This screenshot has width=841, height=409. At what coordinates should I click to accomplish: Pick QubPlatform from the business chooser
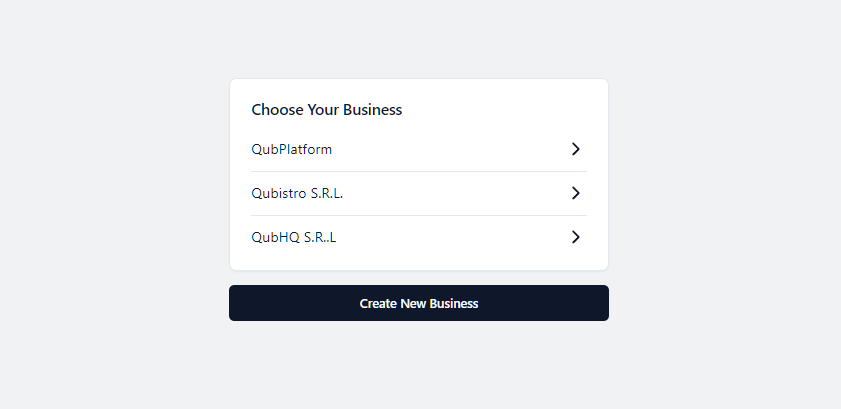click(419, 149)
